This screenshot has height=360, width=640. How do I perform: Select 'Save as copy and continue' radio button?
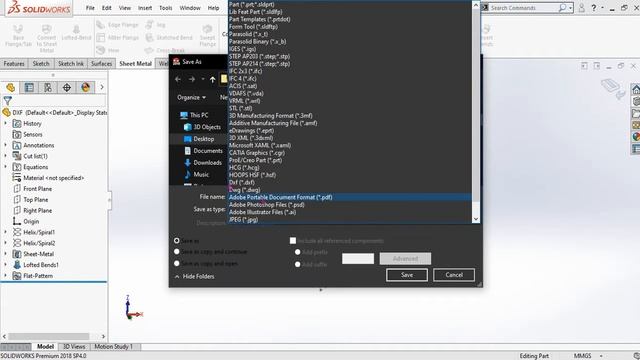177,252
